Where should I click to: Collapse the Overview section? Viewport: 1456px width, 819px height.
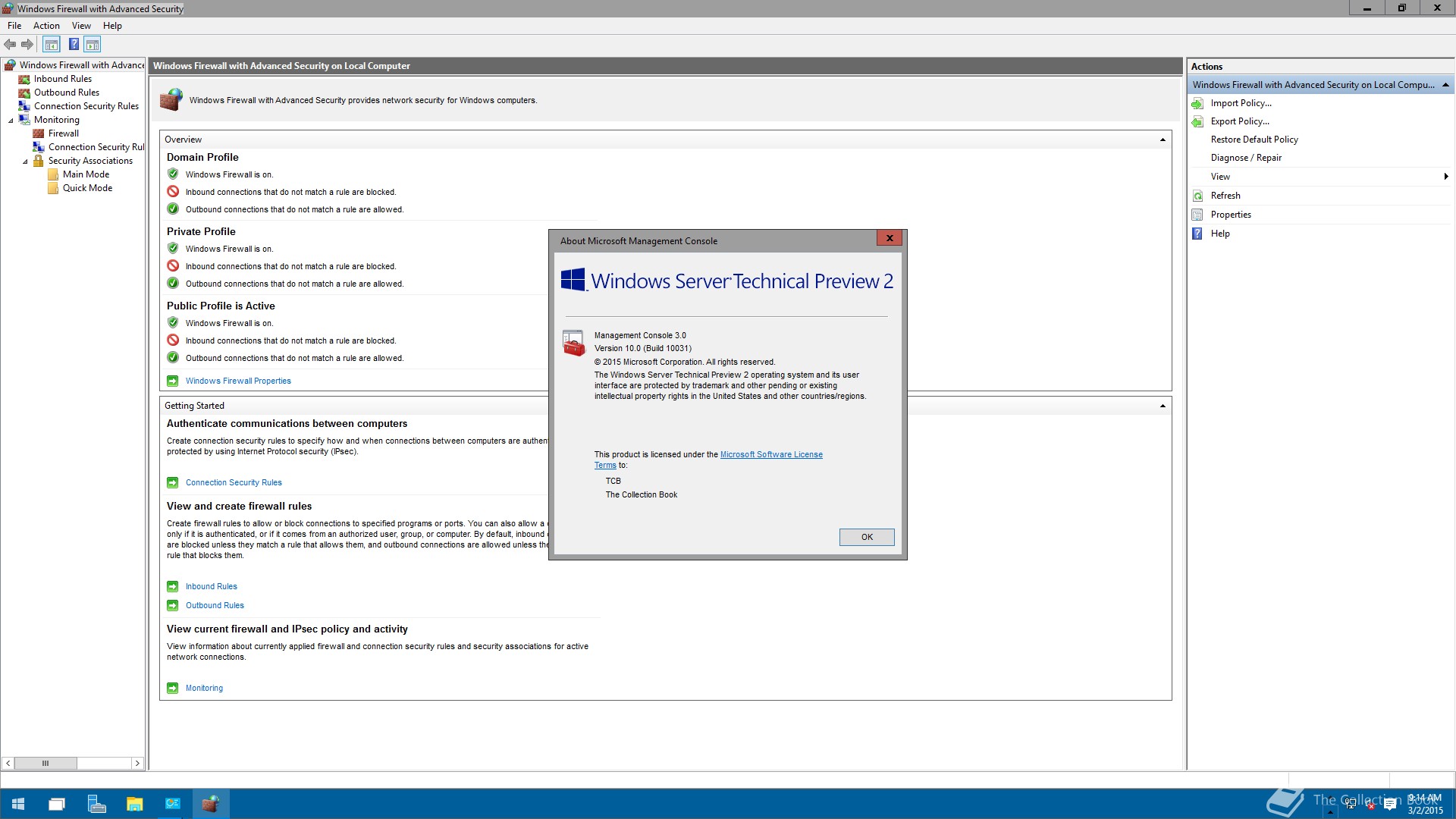pos(1163,140)
